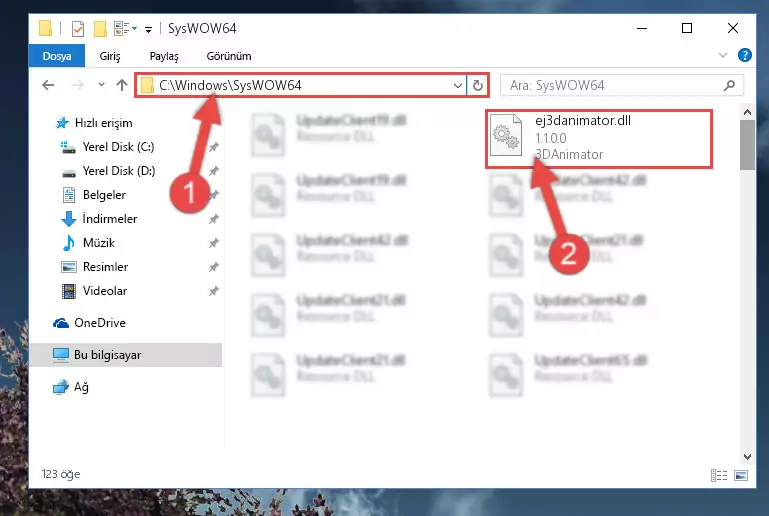Select Bu bilgisayar in navigation pane
769x516 pixels.
pos(126,355)
